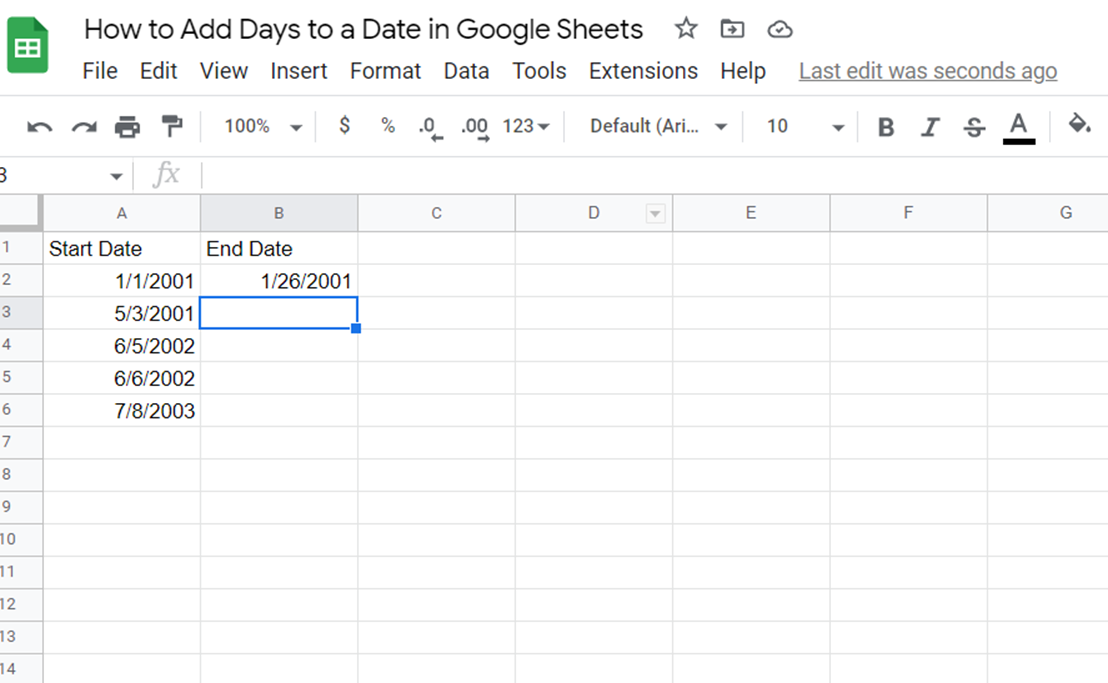Select the column E header
1108x683 pixels.
[x=751, y=213]
